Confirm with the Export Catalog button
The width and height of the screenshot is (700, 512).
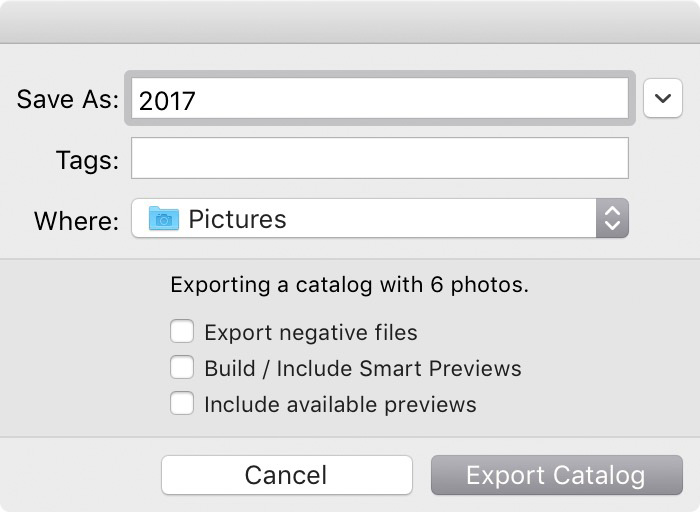click(557, 475)
